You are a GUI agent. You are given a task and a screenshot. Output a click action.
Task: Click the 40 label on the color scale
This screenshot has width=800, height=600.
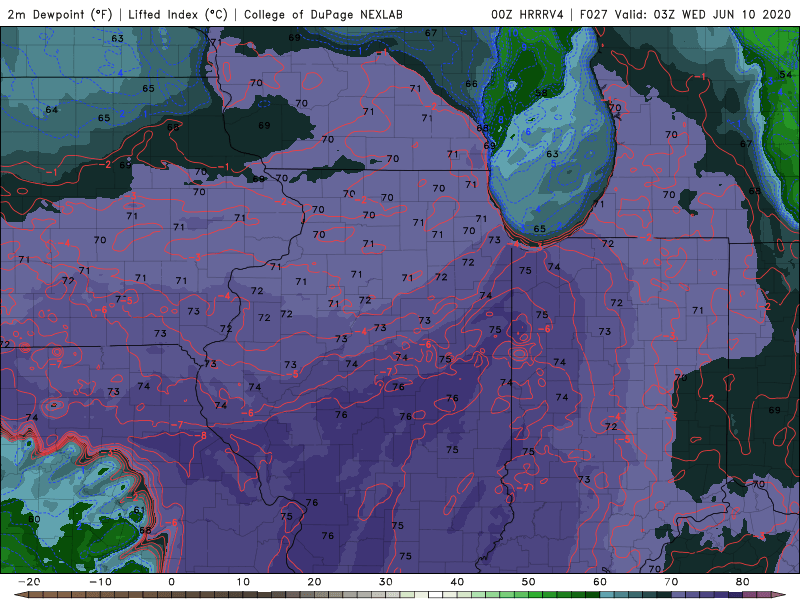457,582
